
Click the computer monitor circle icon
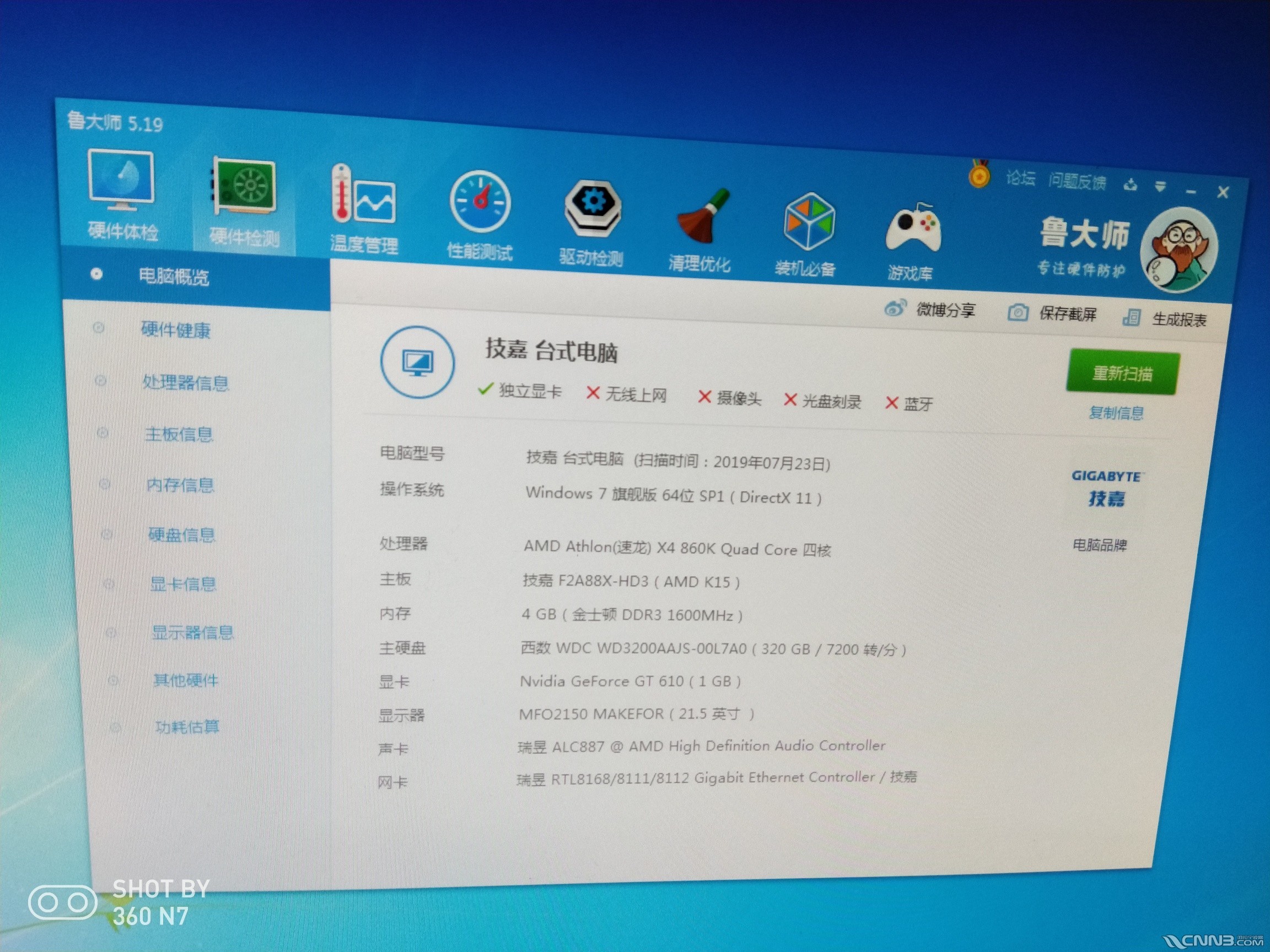point(417,362)
